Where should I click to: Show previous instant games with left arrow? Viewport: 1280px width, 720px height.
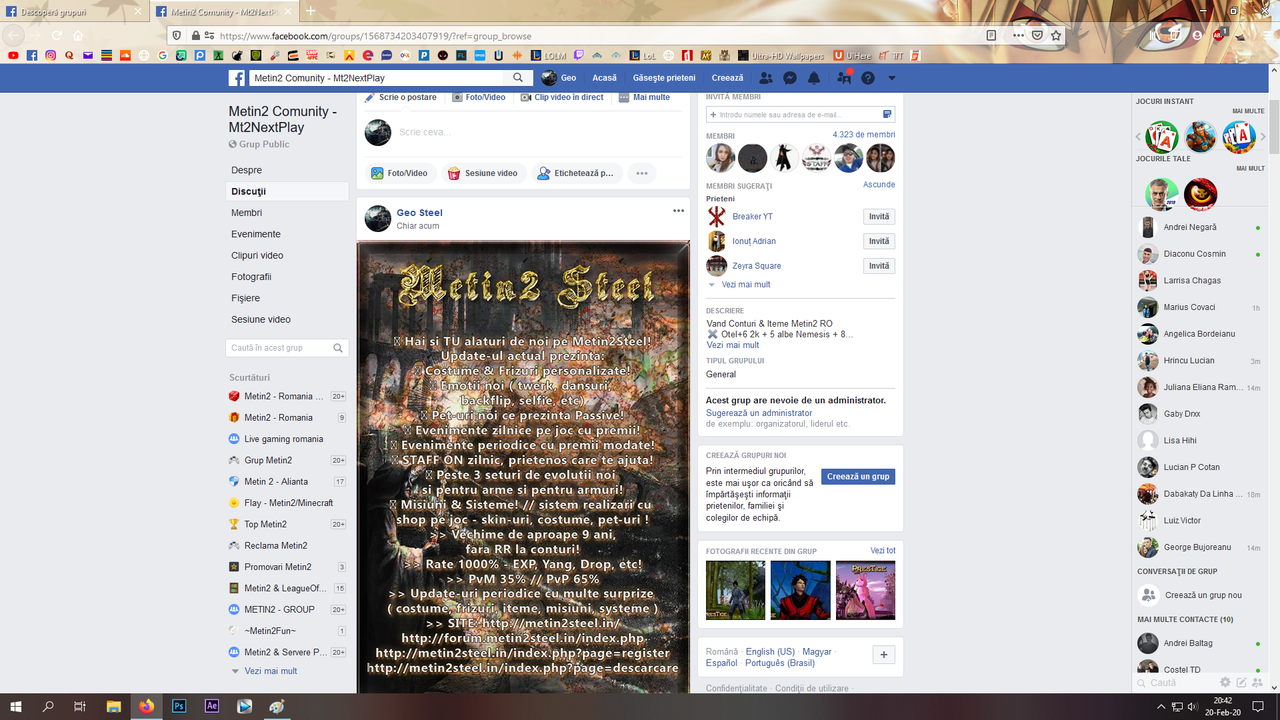pos(1139,137)
